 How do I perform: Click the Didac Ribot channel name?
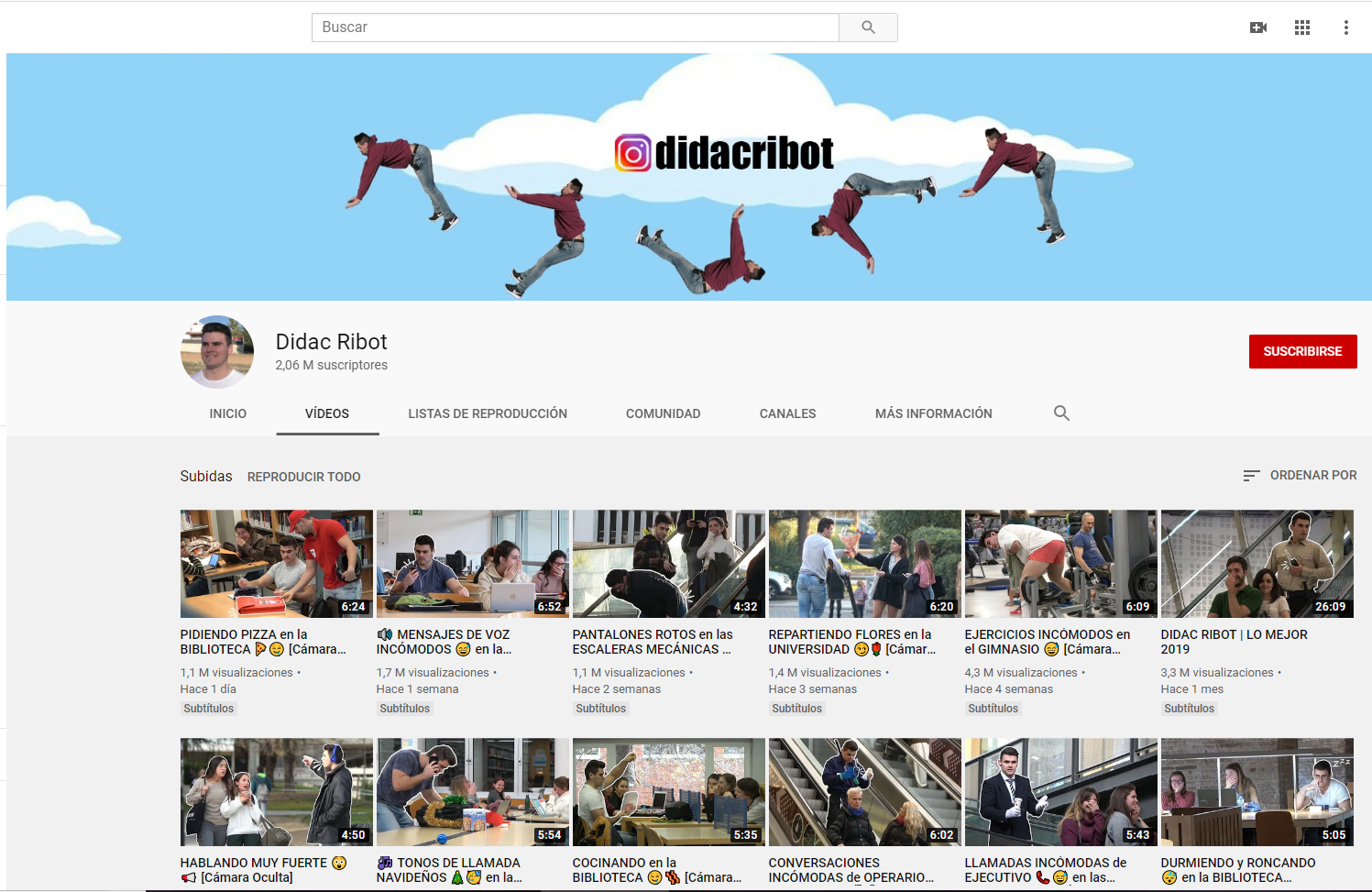(x=331, y=341)
